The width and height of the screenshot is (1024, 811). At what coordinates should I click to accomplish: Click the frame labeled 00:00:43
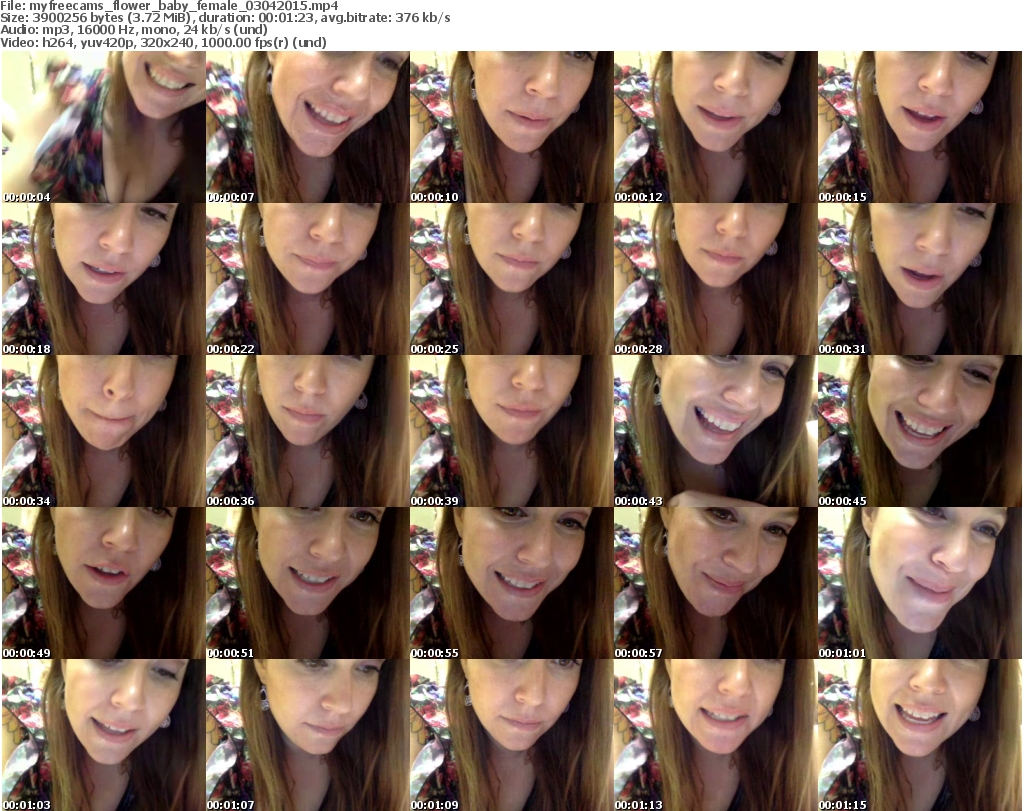[x=715, y=431]
